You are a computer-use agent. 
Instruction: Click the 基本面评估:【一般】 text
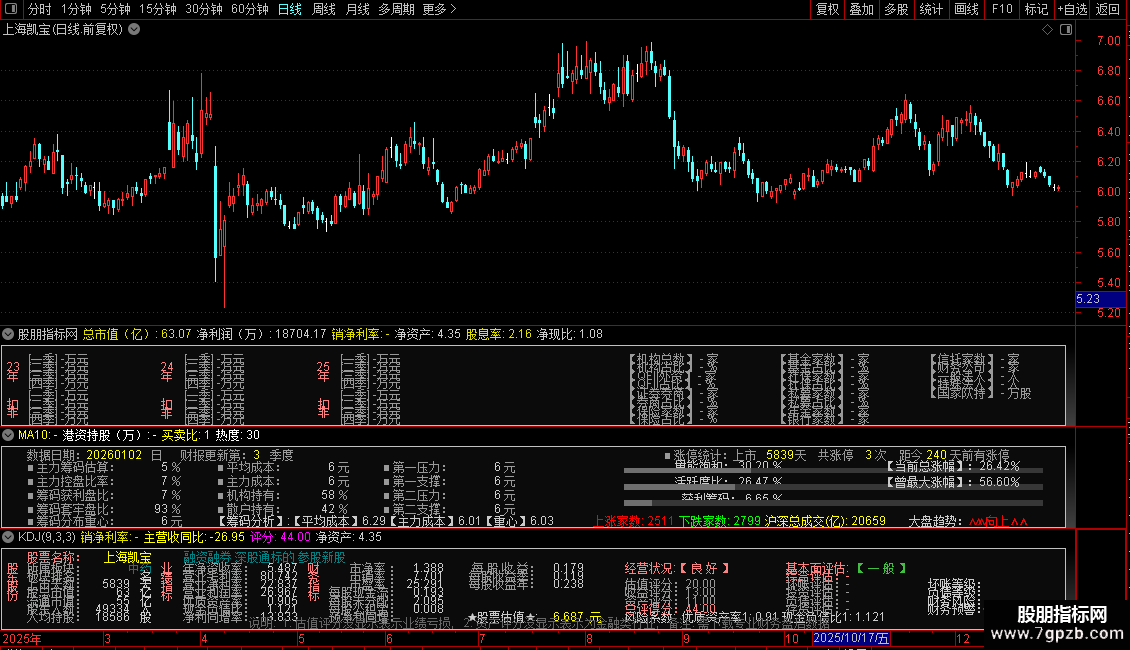click(x=846, y=569)
